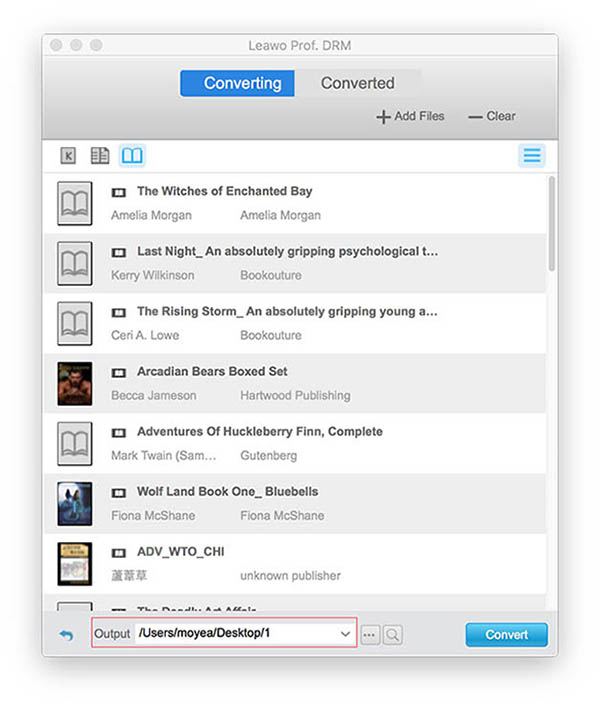The width and height of the screenshot is (600, 707).
Task: Click the Clear button
Action: coord(491,117)
